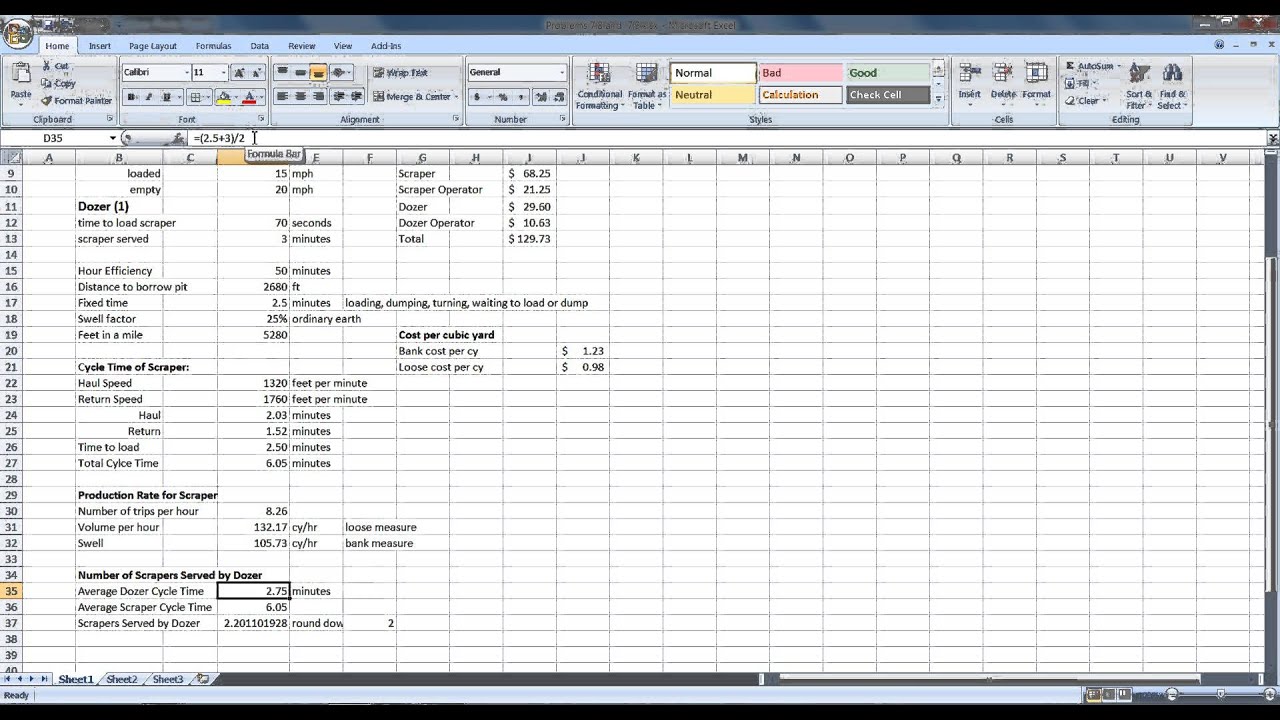
Task: Increase font size with Grow Font
Action: pyautogui.click(x=239, y=72)
